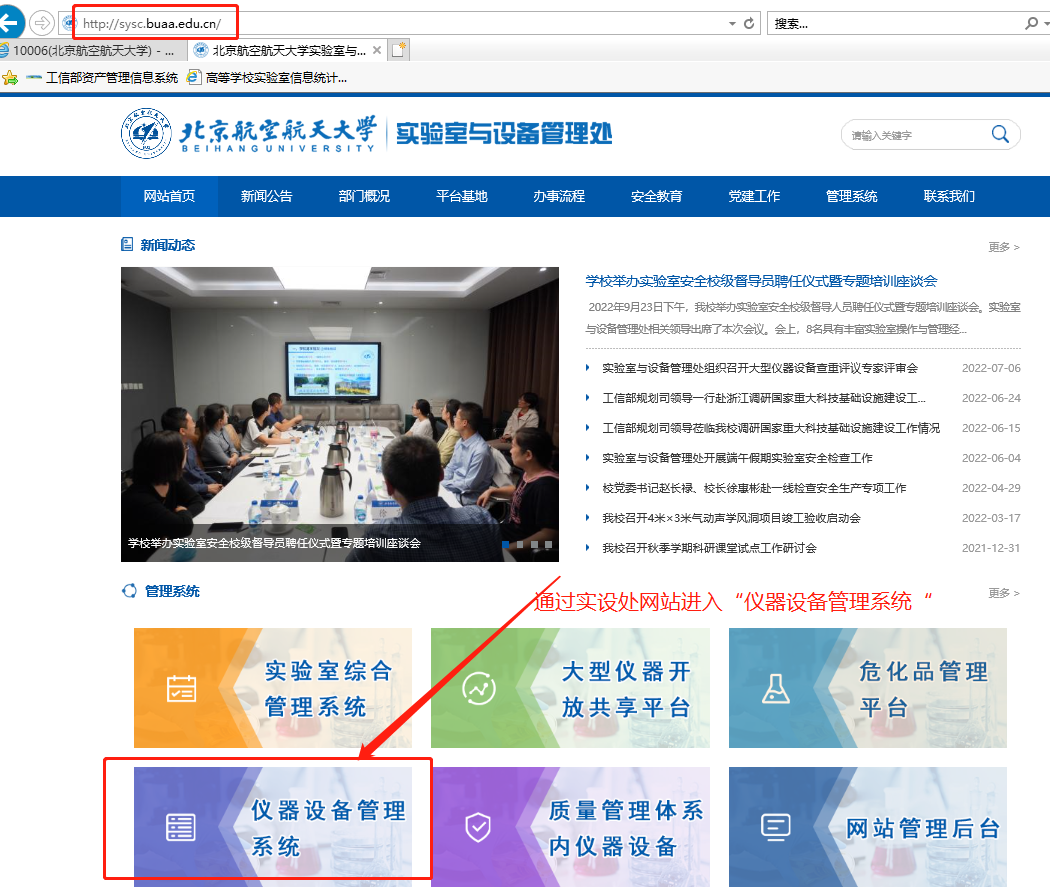Open the 办事流程 navigation menu
Viewport: 1050px width, 896px height.
point(559,196)
